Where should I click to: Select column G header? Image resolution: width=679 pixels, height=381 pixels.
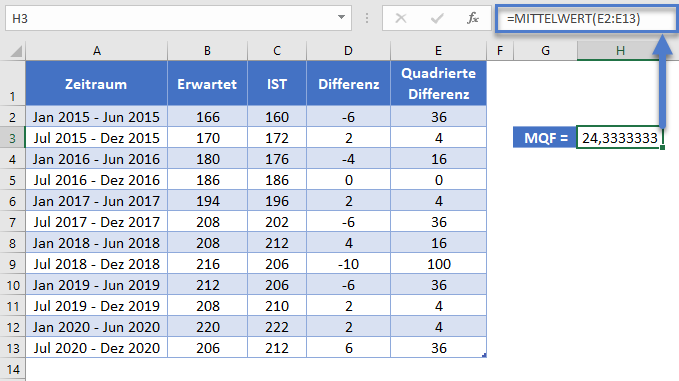pos(545,51)
